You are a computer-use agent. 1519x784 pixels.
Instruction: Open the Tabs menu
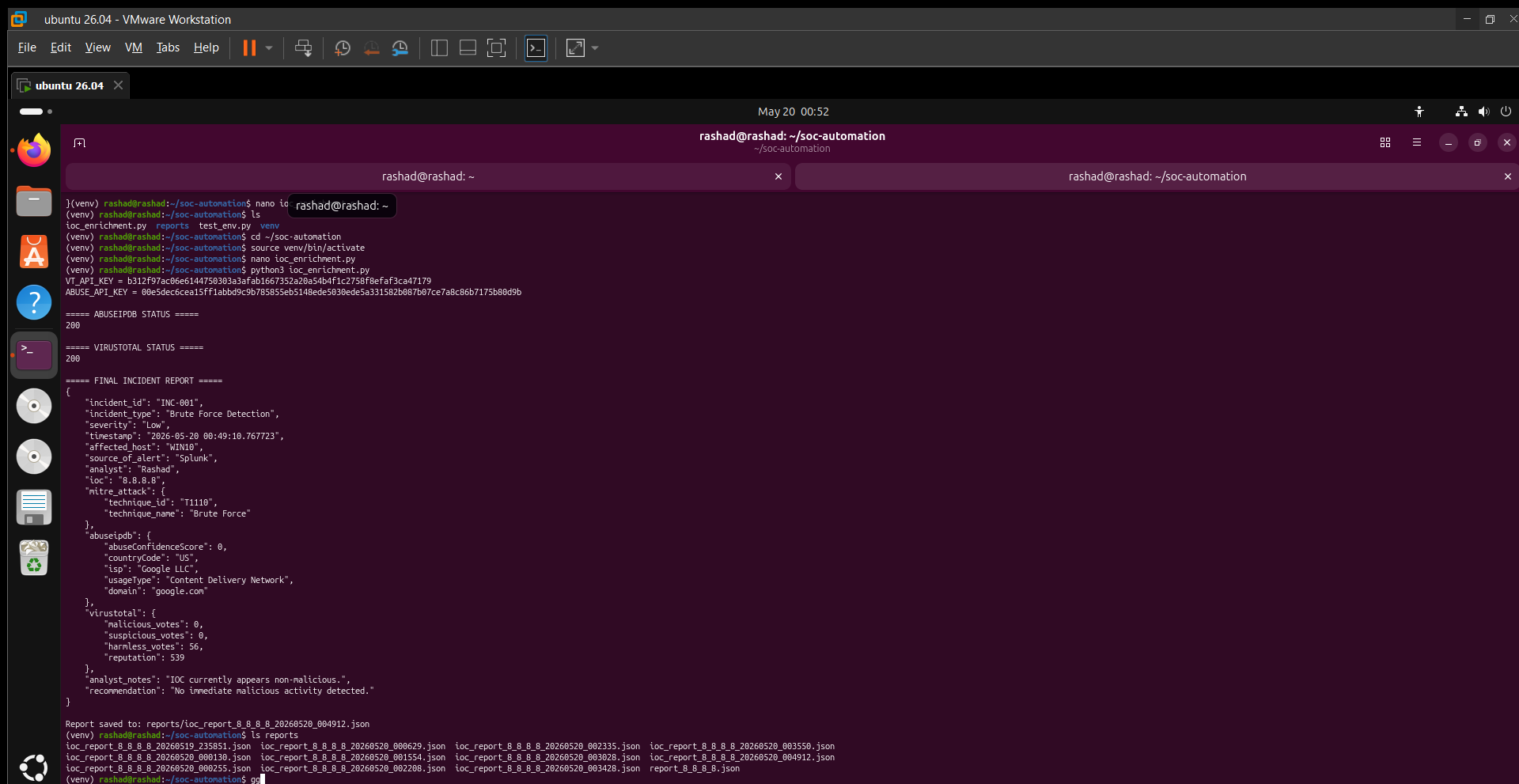168,47
